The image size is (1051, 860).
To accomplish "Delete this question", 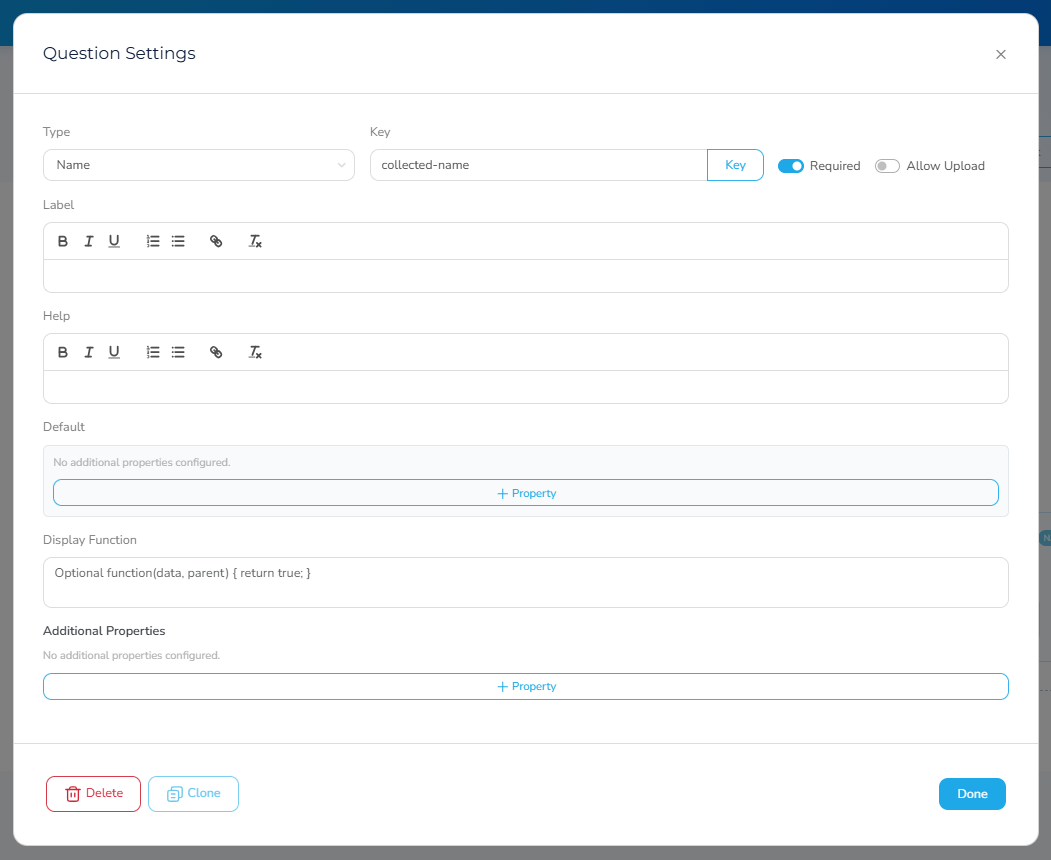I will [x=94, y=794].
